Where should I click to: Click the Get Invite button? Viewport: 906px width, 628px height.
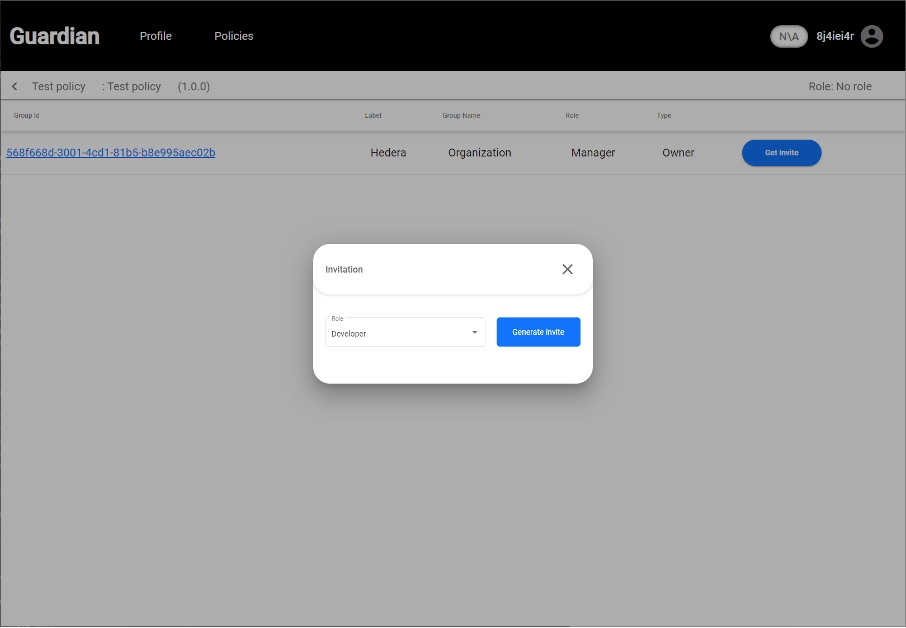click(x=781, y=153)
